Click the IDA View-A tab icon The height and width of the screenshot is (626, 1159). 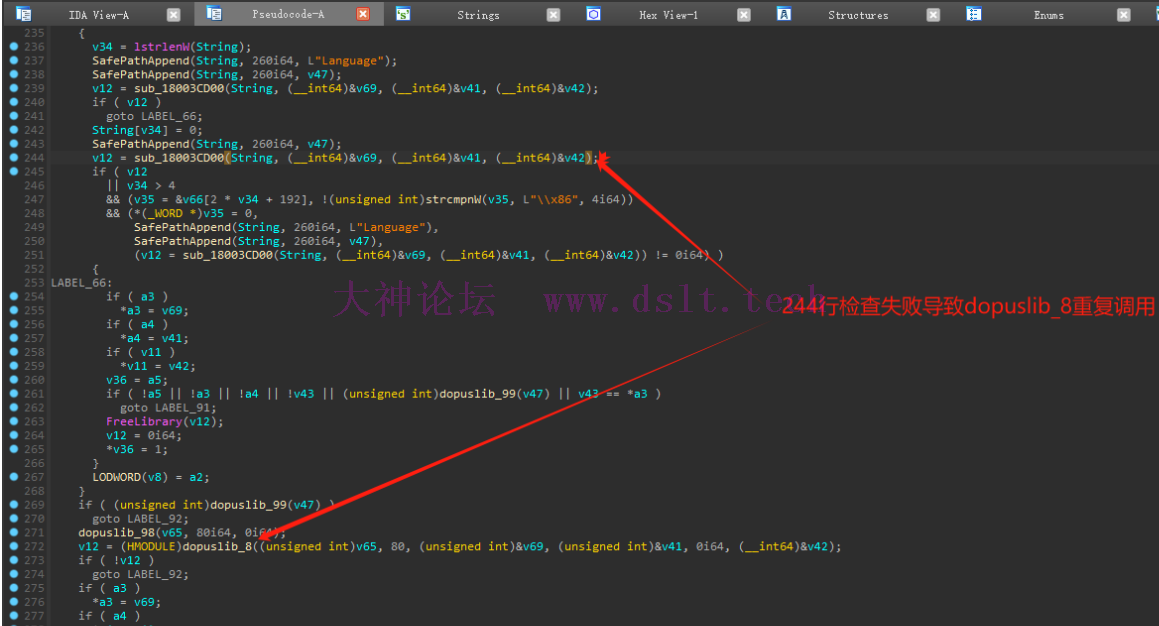[24, 14]
